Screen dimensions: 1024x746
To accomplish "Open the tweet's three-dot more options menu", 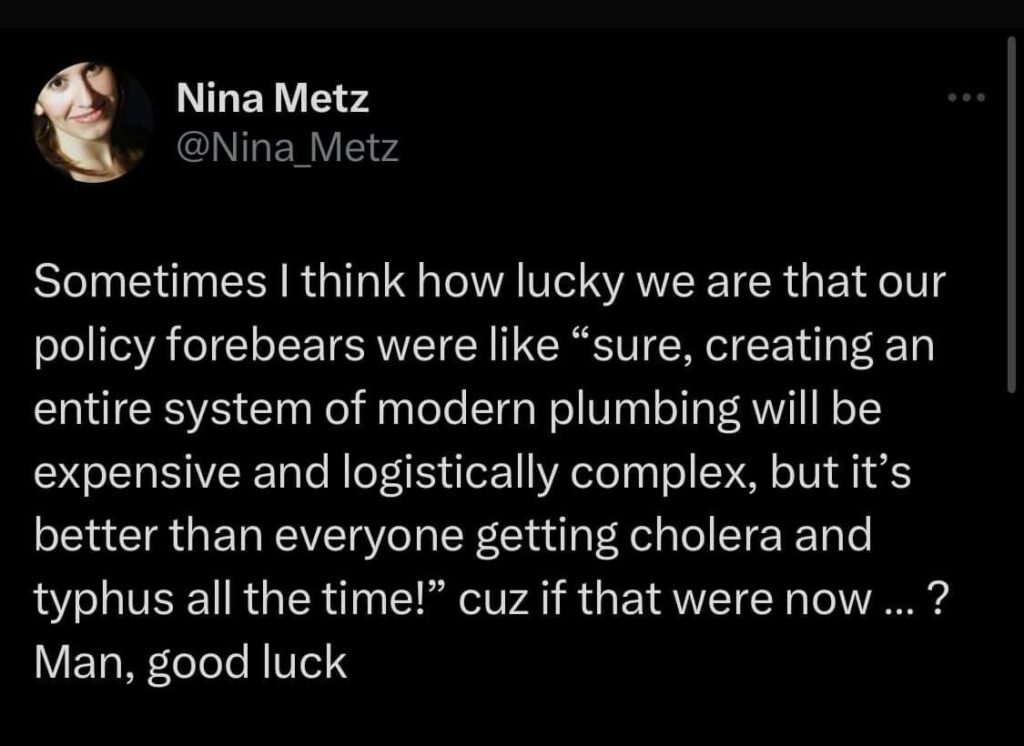I will pyautogui.click(x=968, y=98).
